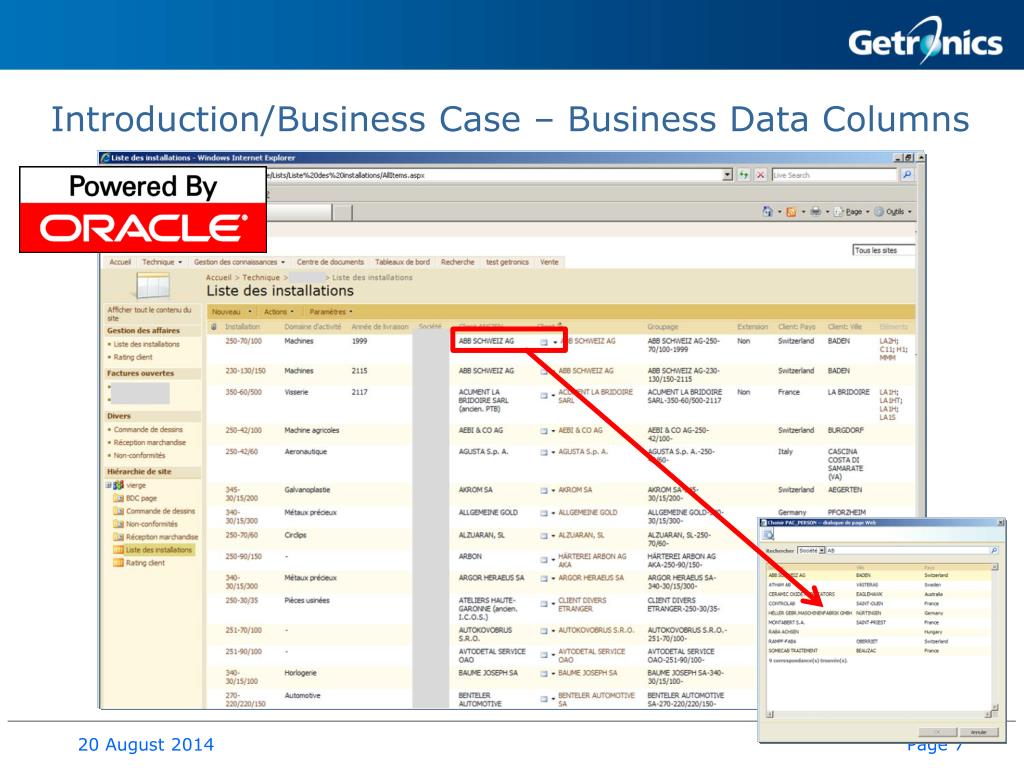Click the RSS feeds icon
Image resolution: width=1024 pixels, height=768 pixels.
coord(791,212)
